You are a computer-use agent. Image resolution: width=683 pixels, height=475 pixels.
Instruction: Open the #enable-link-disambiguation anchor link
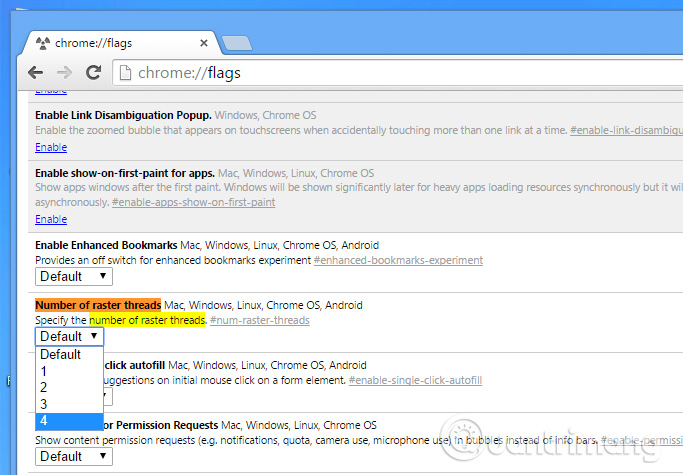(626, 130)
